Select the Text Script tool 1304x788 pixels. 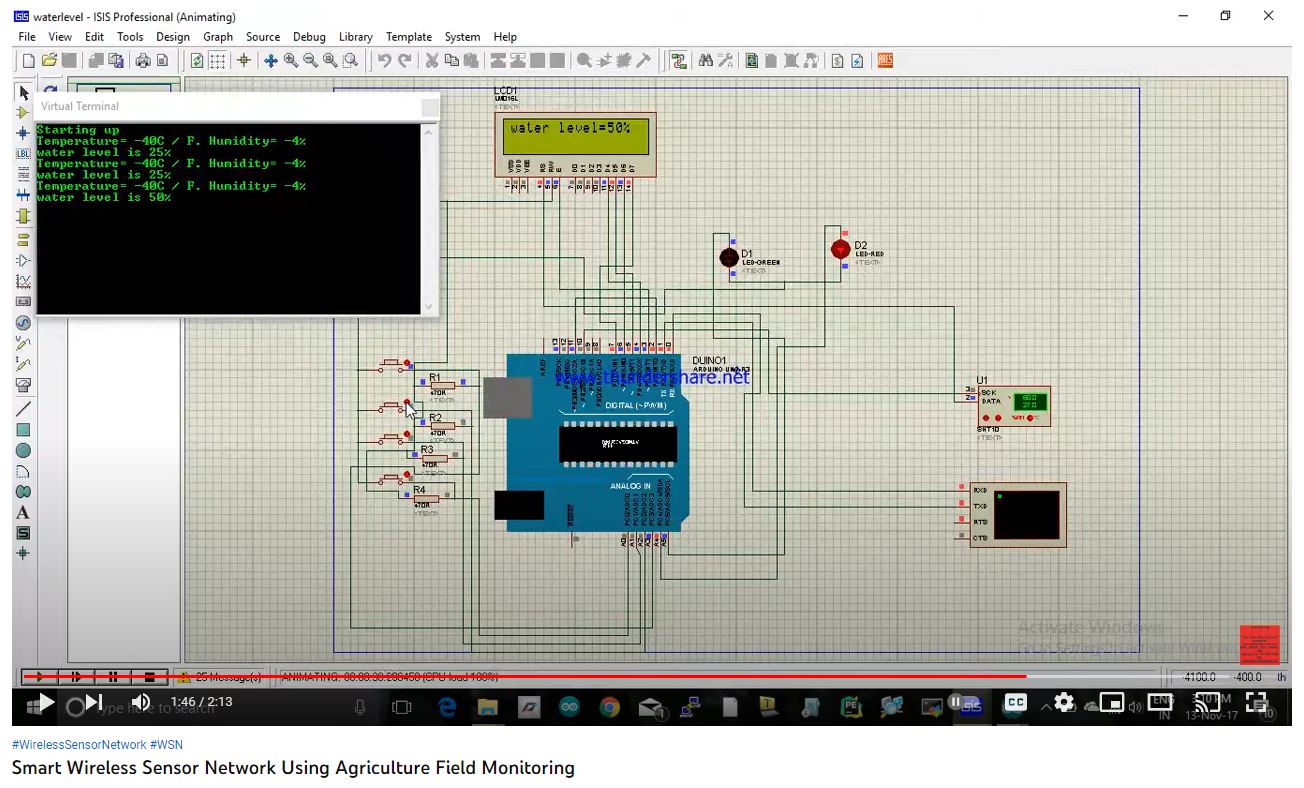(23, 175)
